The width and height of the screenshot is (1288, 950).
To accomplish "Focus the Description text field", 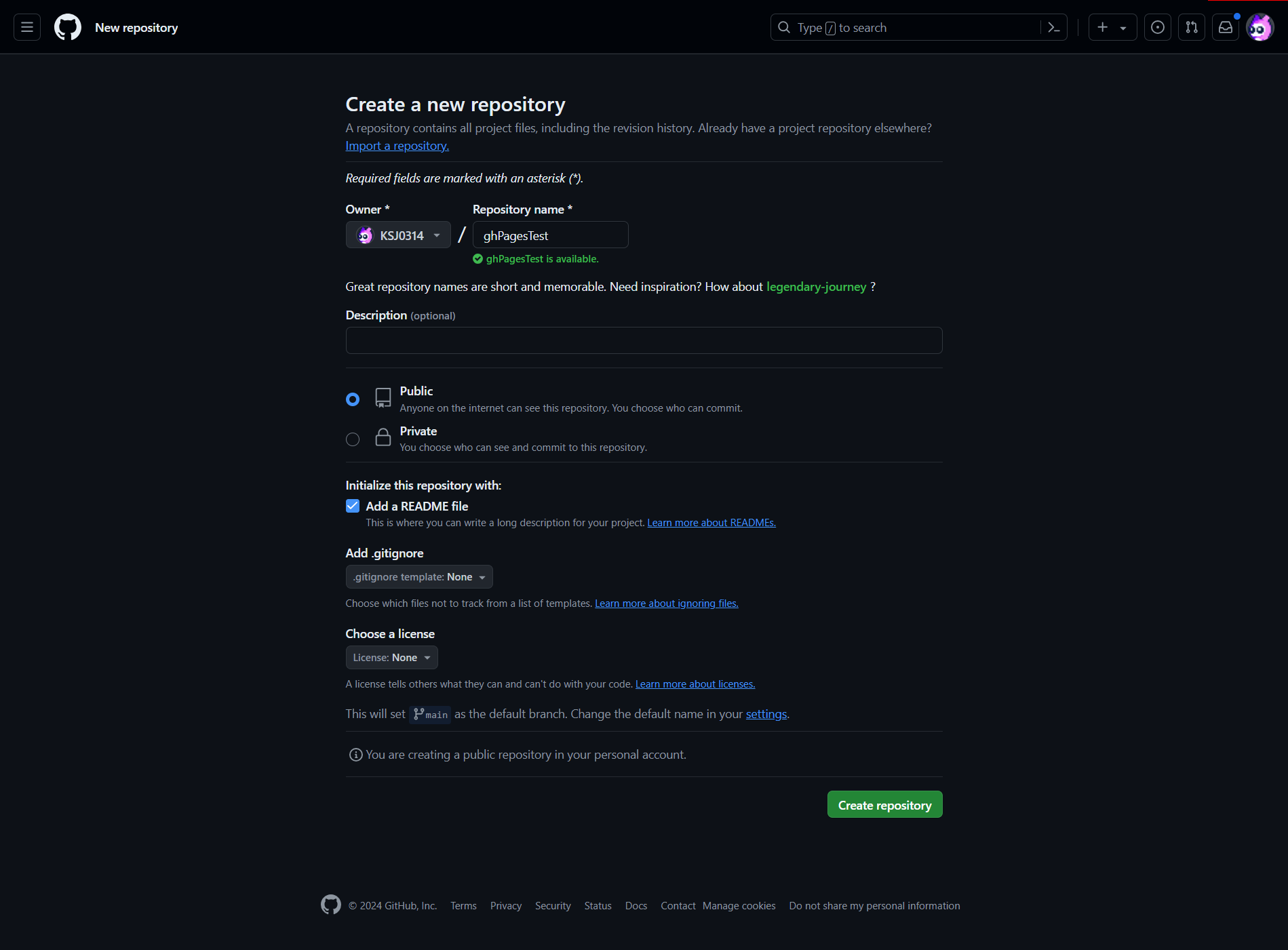I will [x=644, y=340].
